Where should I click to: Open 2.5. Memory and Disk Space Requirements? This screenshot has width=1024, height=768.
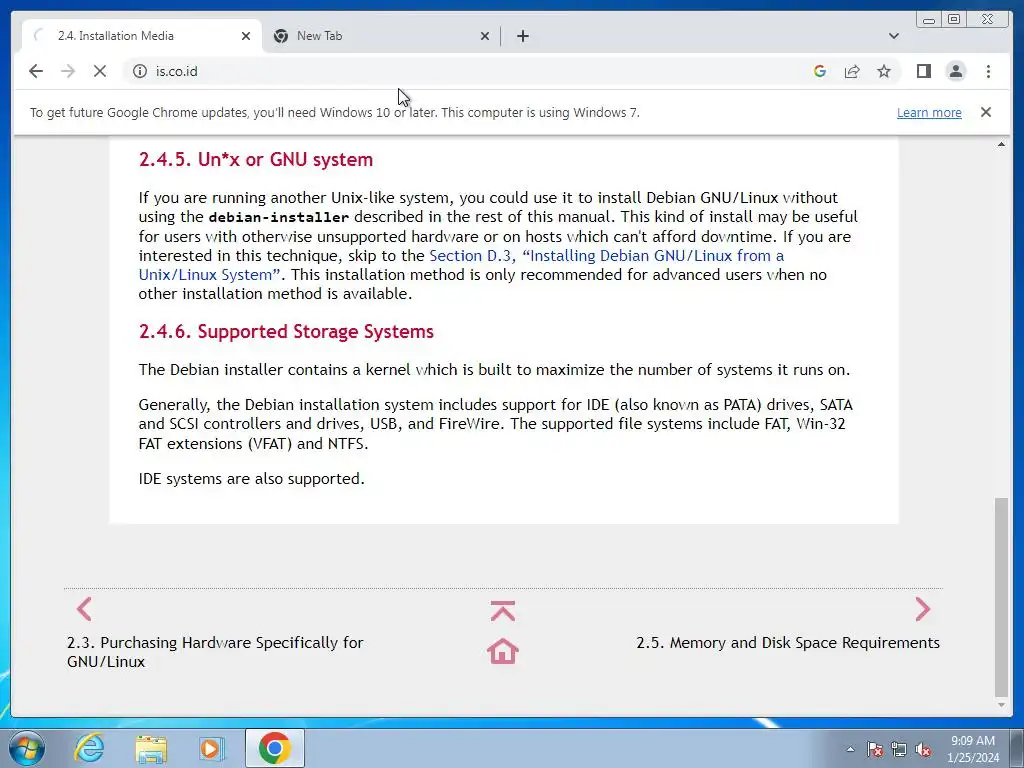pyautogui.click(x=788, y=643)
